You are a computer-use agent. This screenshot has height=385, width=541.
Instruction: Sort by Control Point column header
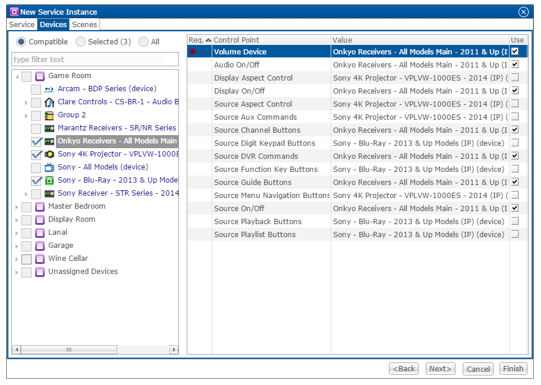point(271,40)
